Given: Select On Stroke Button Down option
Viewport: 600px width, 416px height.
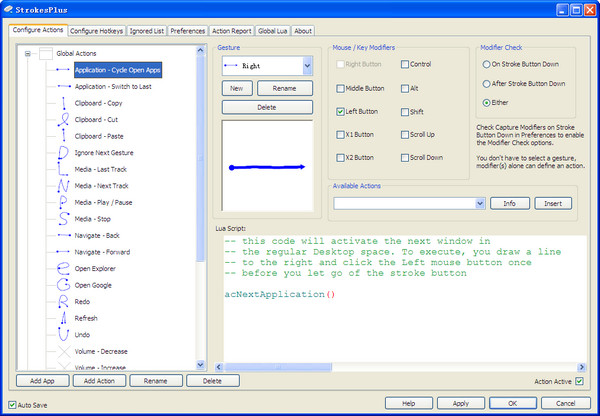Looking at the screenshot, I should click(x=486, y=64).
